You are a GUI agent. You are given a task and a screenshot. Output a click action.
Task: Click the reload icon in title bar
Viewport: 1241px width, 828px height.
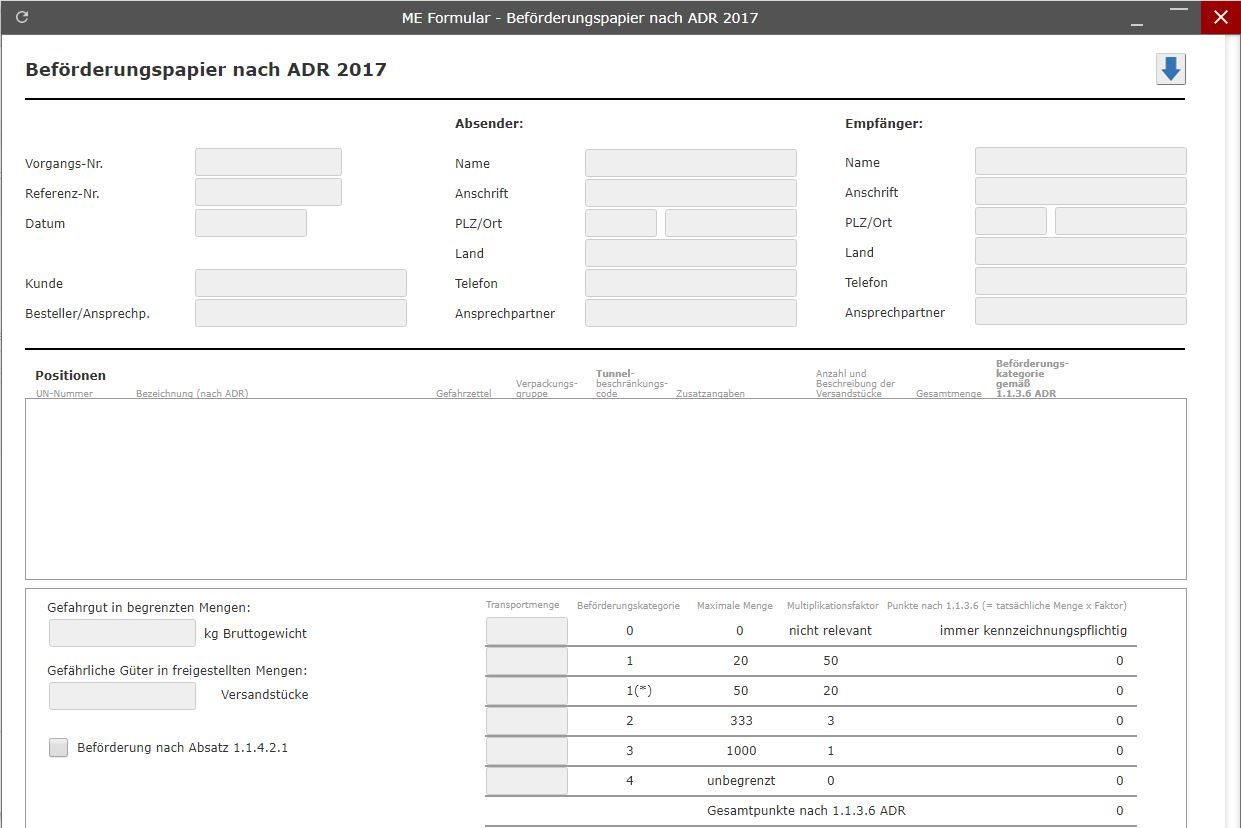(x=22, y=17)
